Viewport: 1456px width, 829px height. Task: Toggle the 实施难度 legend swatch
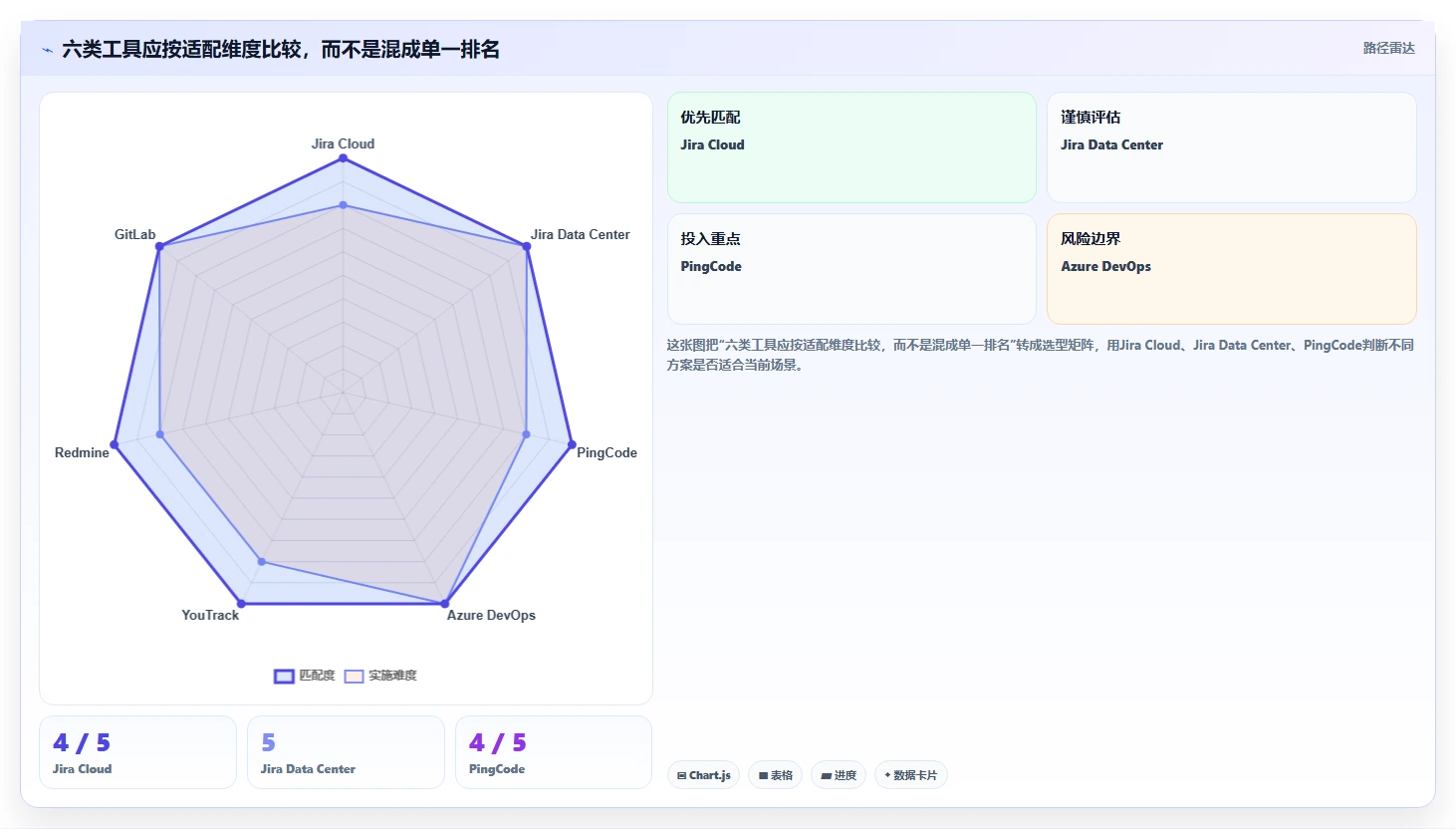[x=354, y=677]
